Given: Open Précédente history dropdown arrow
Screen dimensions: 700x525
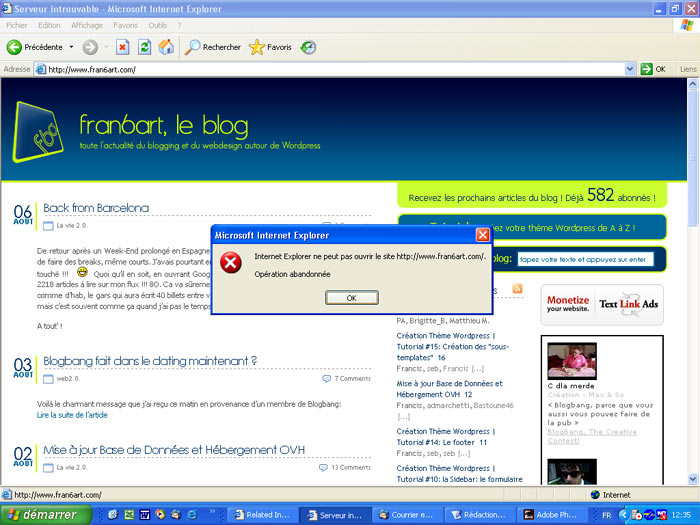Looking at the screenshot, I should tap(71, 47).
